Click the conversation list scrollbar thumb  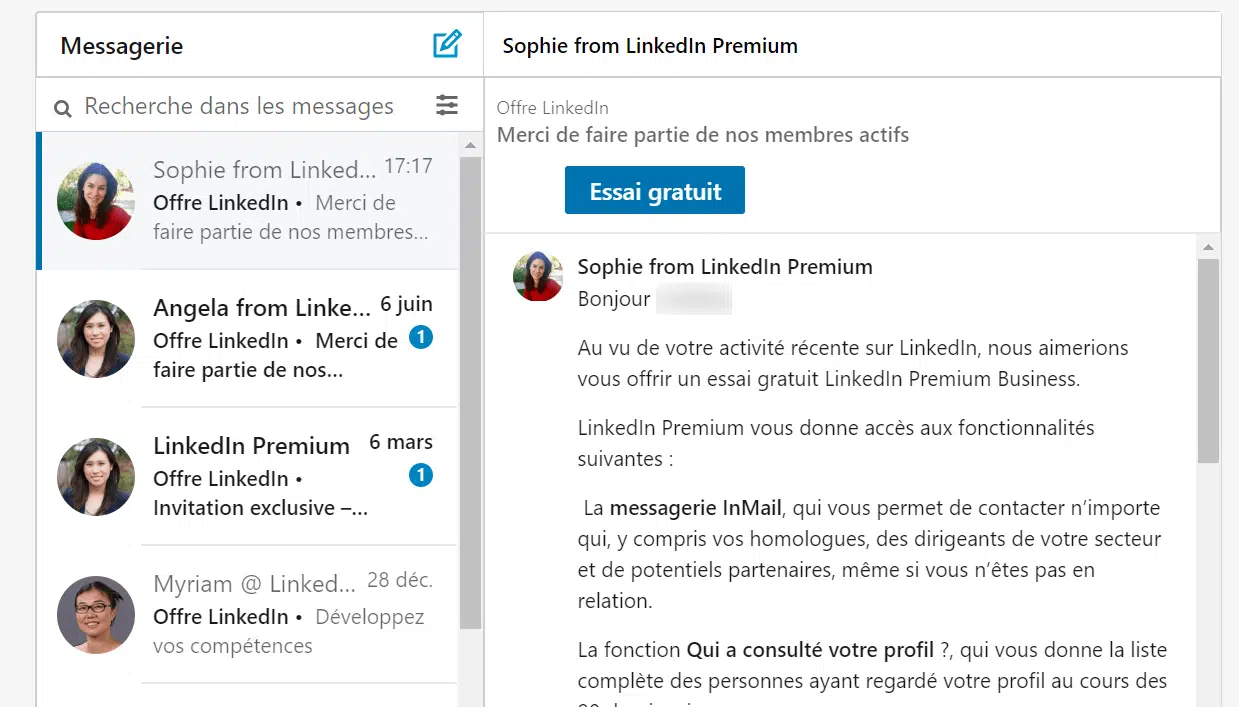pyautogui.click(x=470, y=390)
